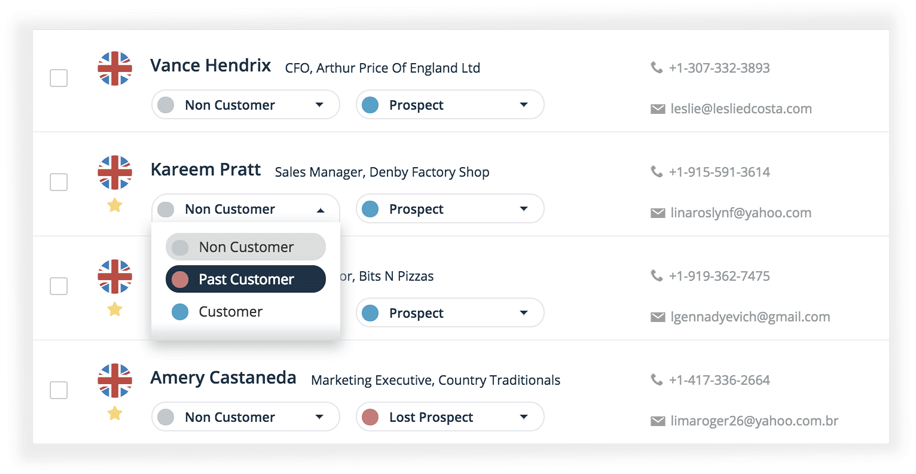Open Kareem Pratt's contact name

[206, 169]
